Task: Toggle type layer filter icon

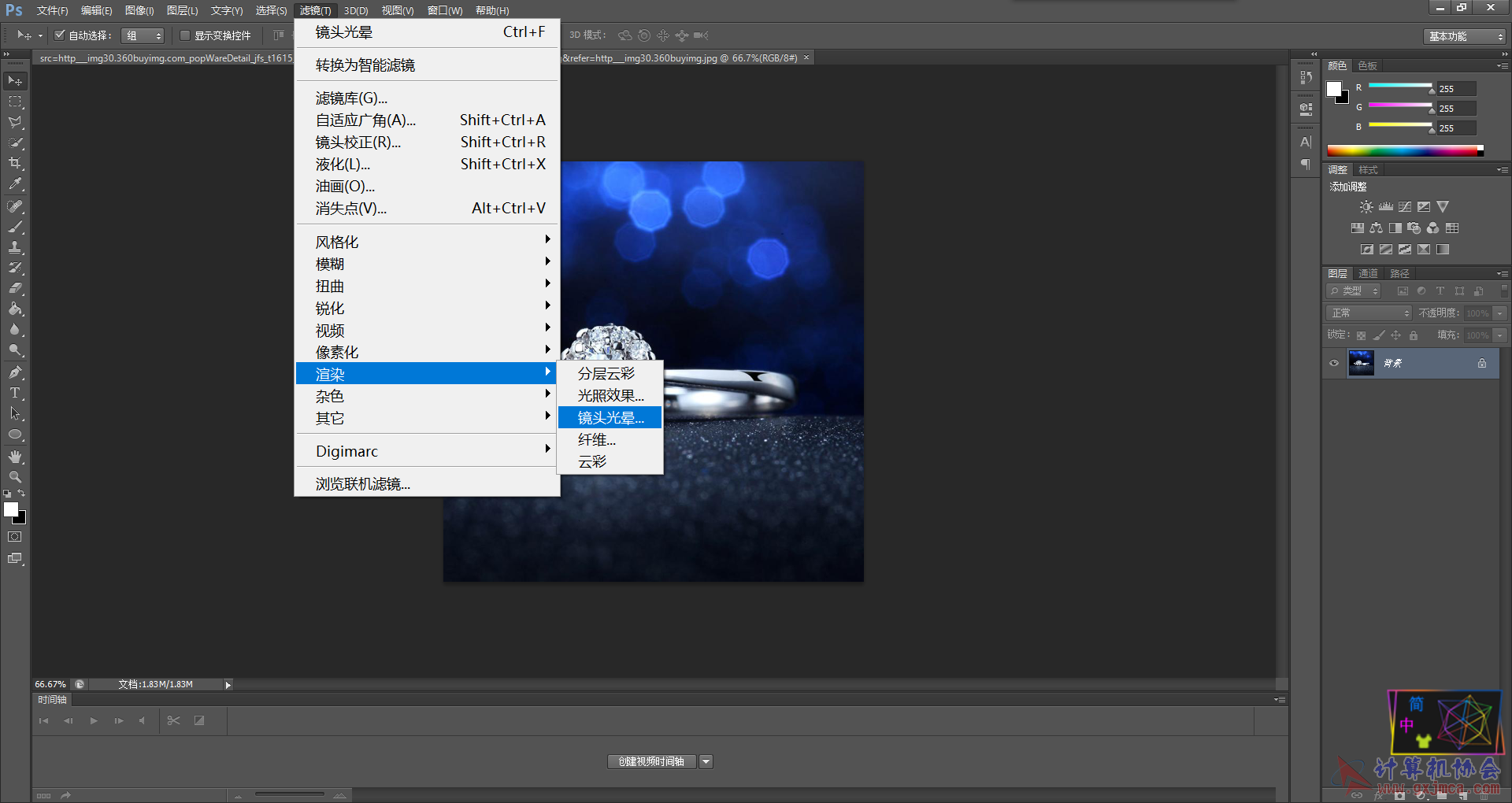Action: coord(1440,291)
